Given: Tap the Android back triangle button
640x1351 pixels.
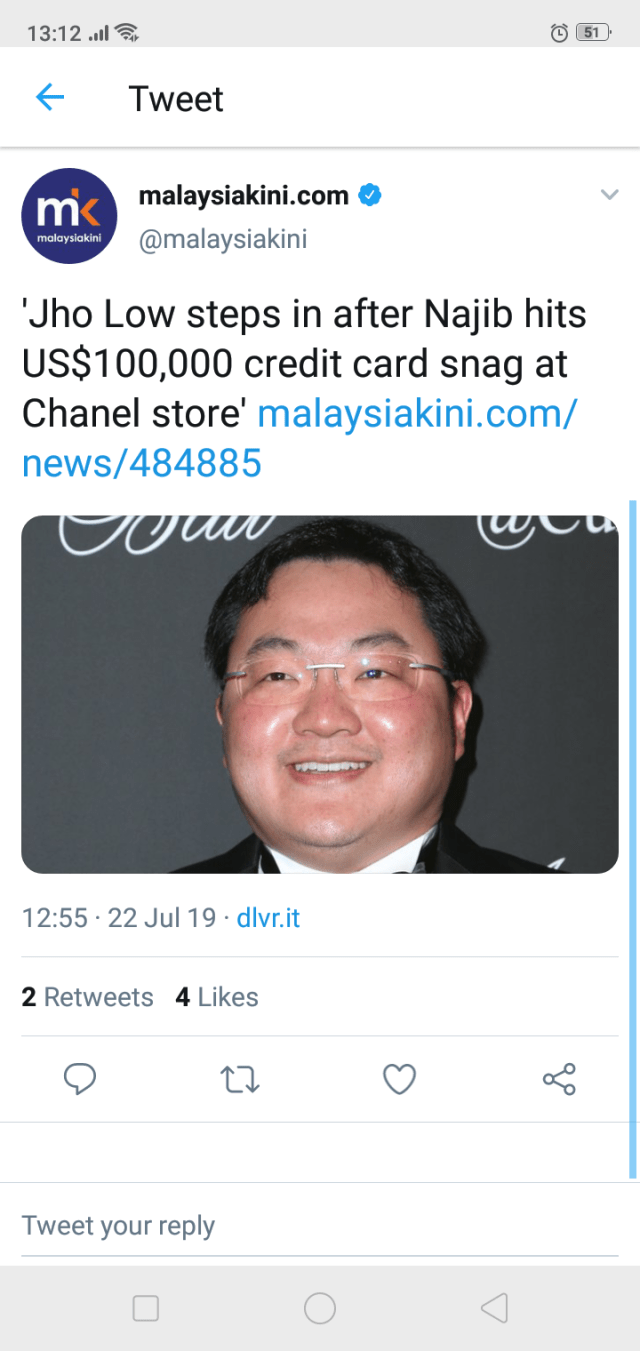Looking at the screenshot, I should tap(494, 1308).
